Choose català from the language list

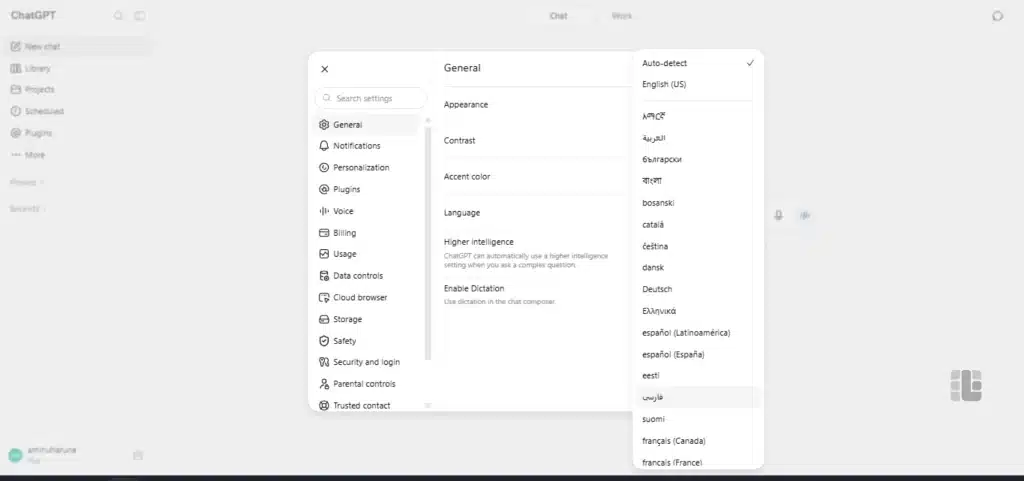coord(697,225)
